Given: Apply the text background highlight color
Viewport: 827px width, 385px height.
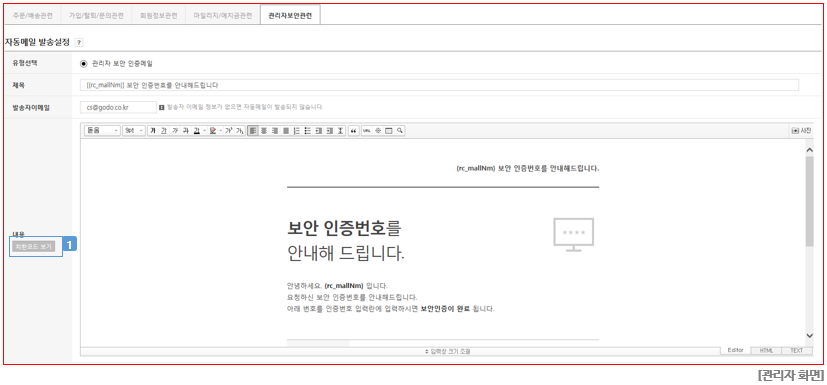Looking at the screenshot, I should (212, 130).
